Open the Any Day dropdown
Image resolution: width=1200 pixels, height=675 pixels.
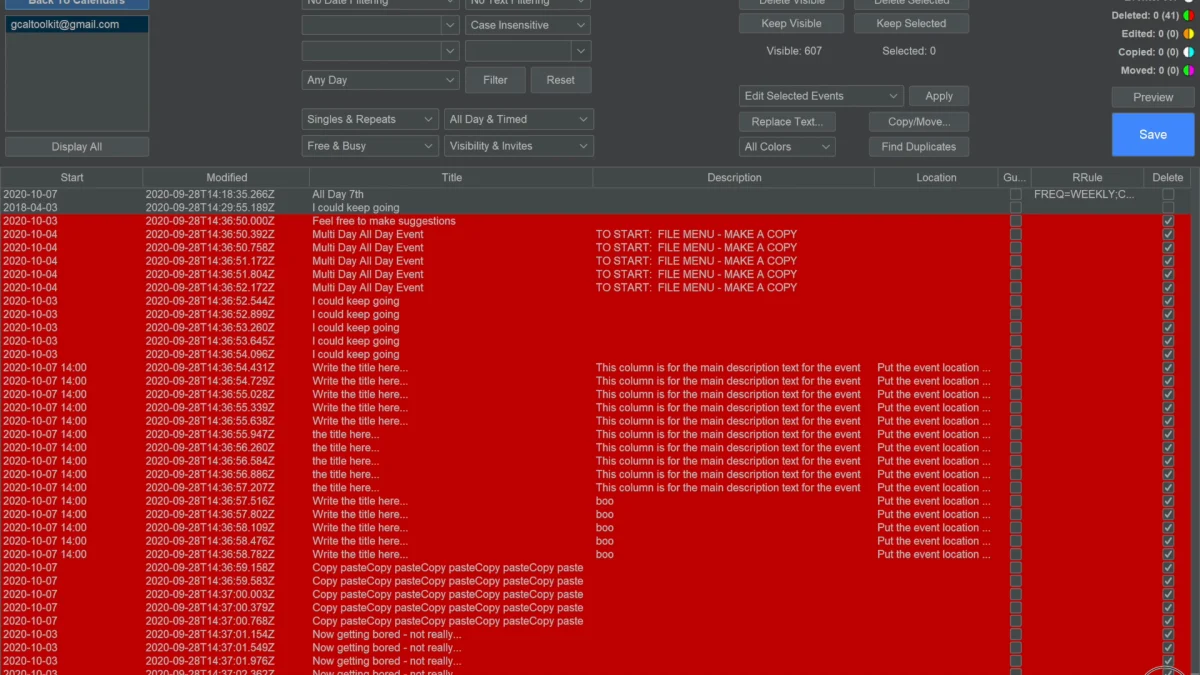pyautogui.click(x=381, y=80)
